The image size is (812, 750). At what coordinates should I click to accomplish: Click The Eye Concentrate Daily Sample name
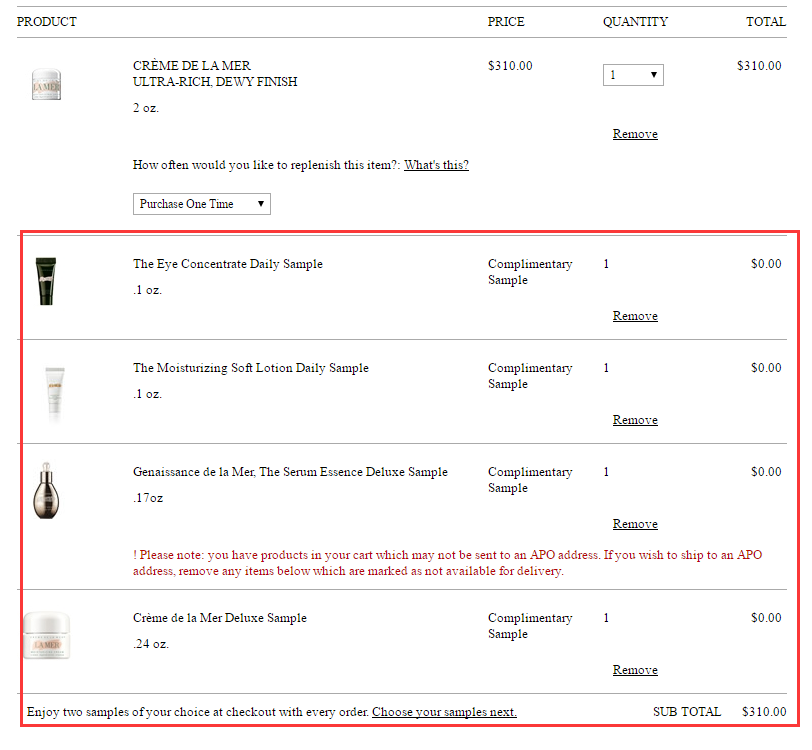pos(228,264)
